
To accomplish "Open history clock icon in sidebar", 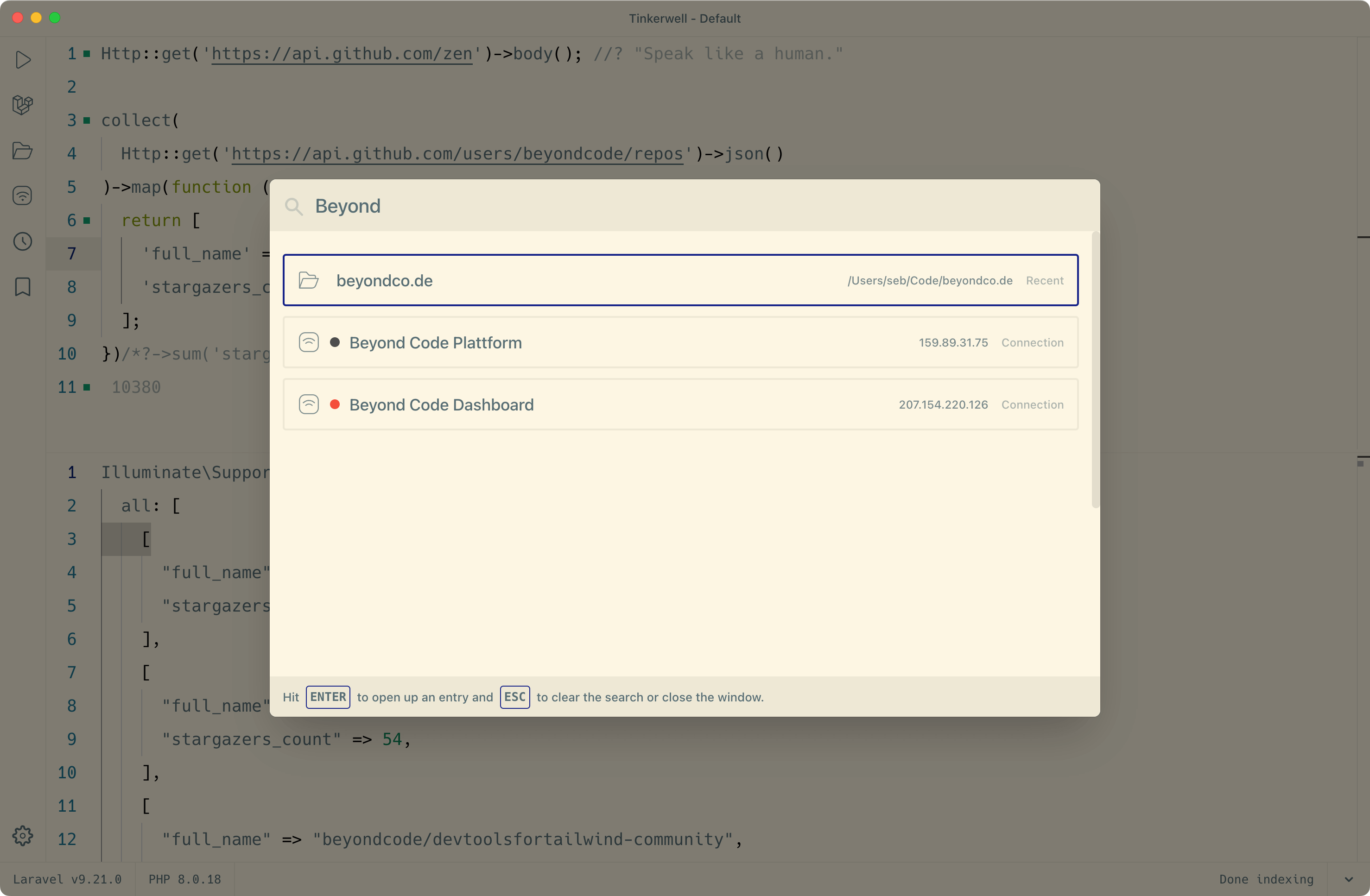I will [x=23, y=241].
